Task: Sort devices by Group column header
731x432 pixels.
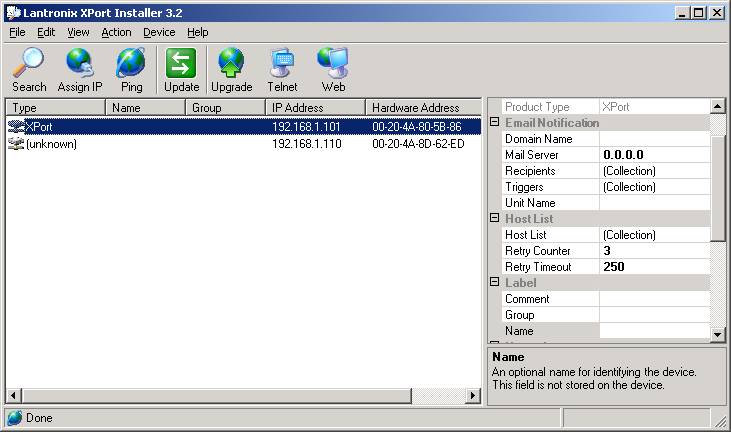Action: pyautogui.click(x=226, y=108)
